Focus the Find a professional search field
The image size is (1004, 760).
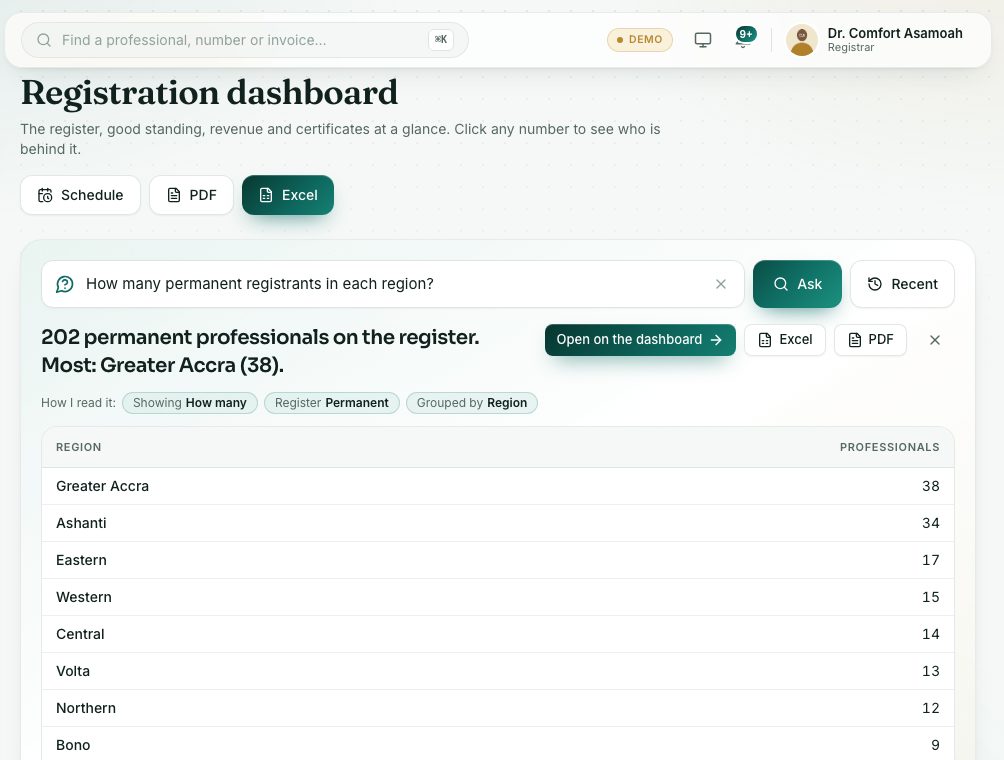pyautogui.click(x=245, y=40)
